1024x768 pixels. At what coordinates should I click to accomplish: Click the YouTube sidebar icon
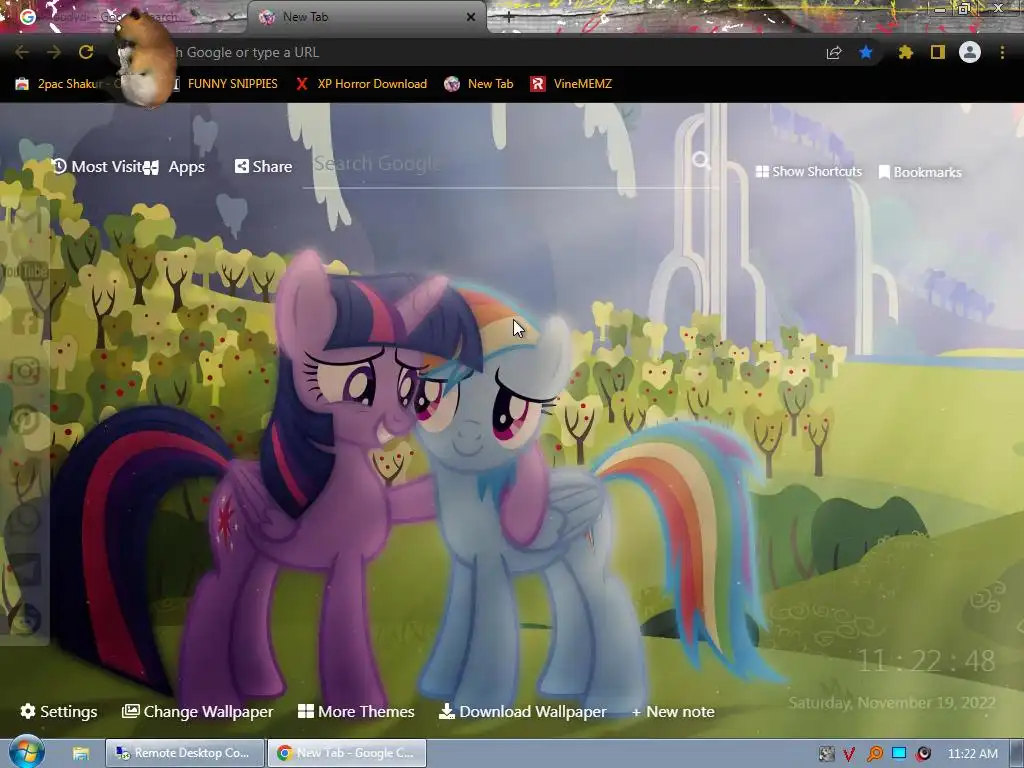click(25, 271)
